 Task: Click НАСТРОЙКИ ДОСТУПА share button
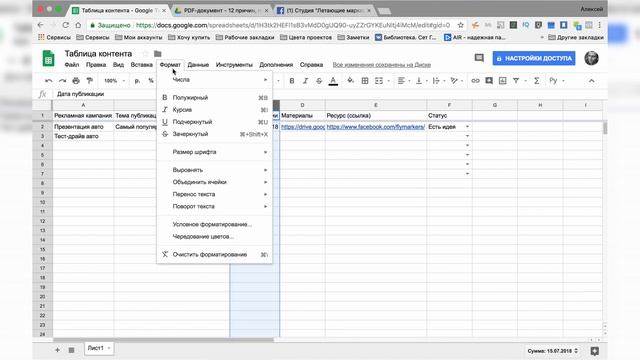534,58
